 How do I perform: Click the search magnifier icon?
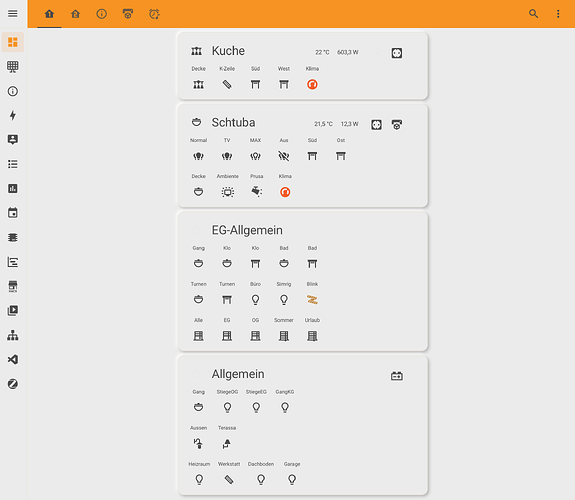pyautogui.click(x=533, y=14)
